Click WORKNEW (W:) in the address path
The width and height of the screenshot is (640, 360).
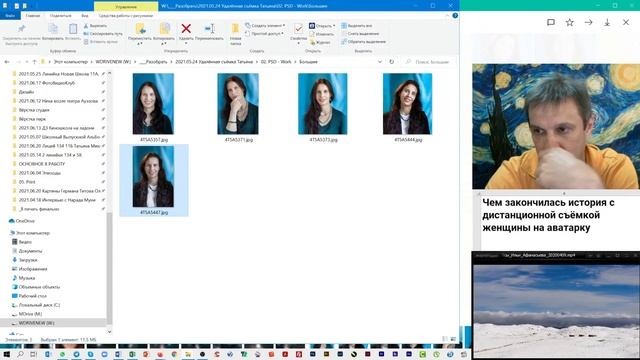coord(113,62)
